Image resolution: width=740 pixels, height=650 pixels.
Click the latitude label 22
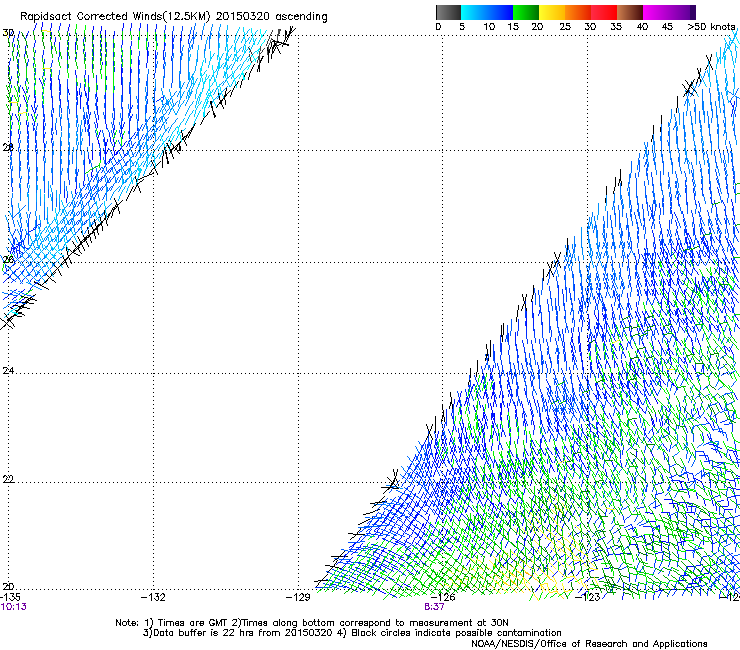pyautogui.click(x=8, y=479)
